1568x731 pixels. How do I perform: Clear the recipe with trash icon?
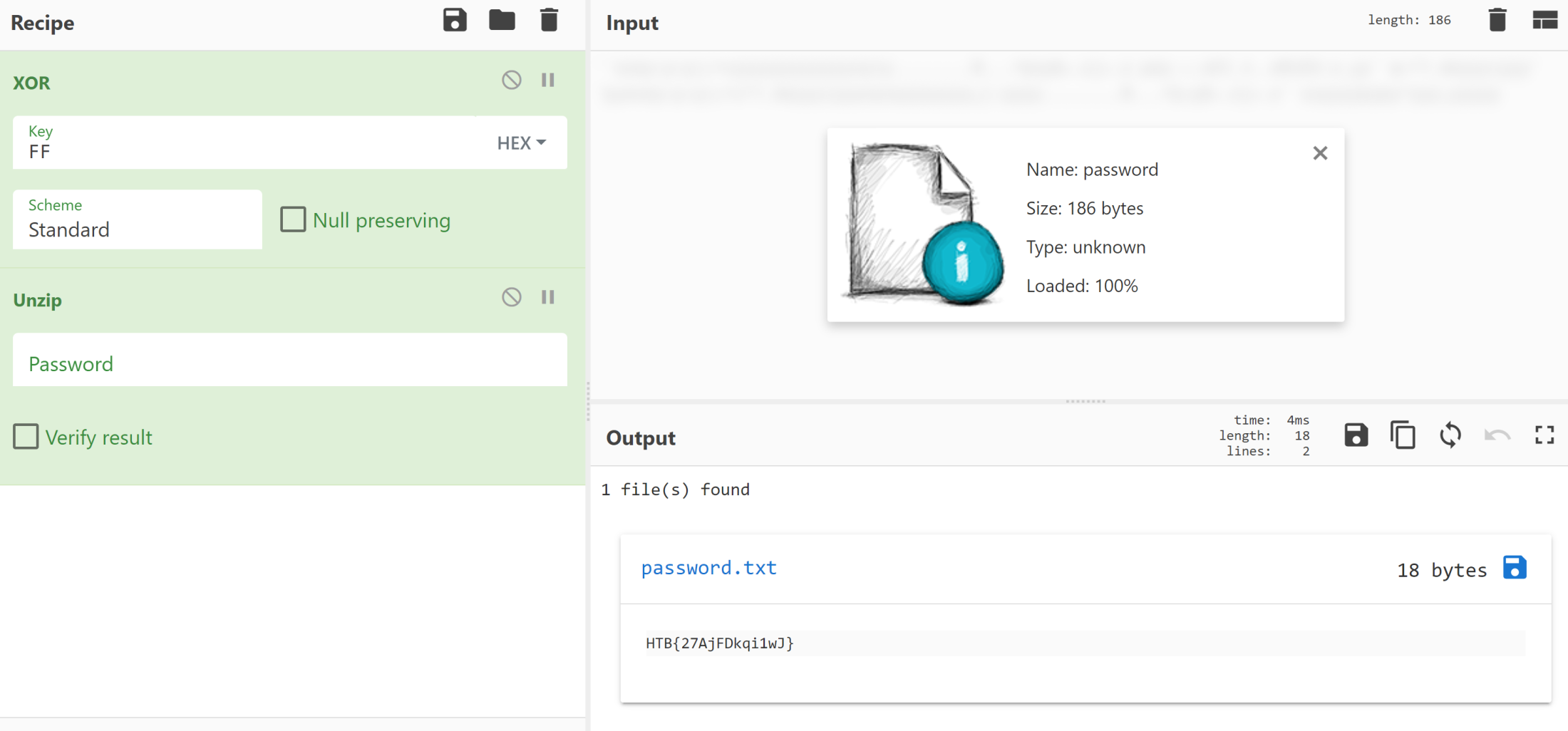pos(549,21)
